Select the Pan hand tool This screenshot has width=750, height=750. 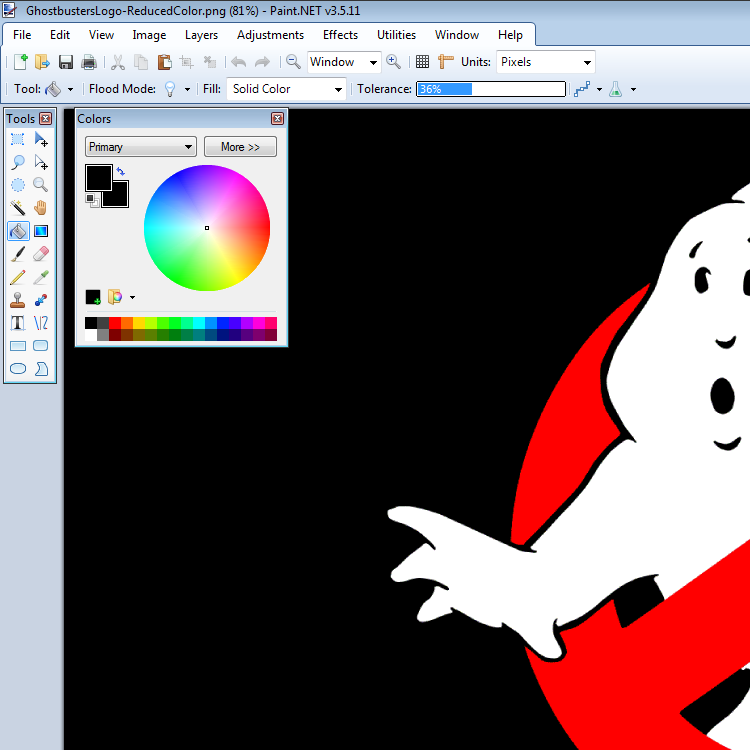pyautogui.click(x=41, y=208)
